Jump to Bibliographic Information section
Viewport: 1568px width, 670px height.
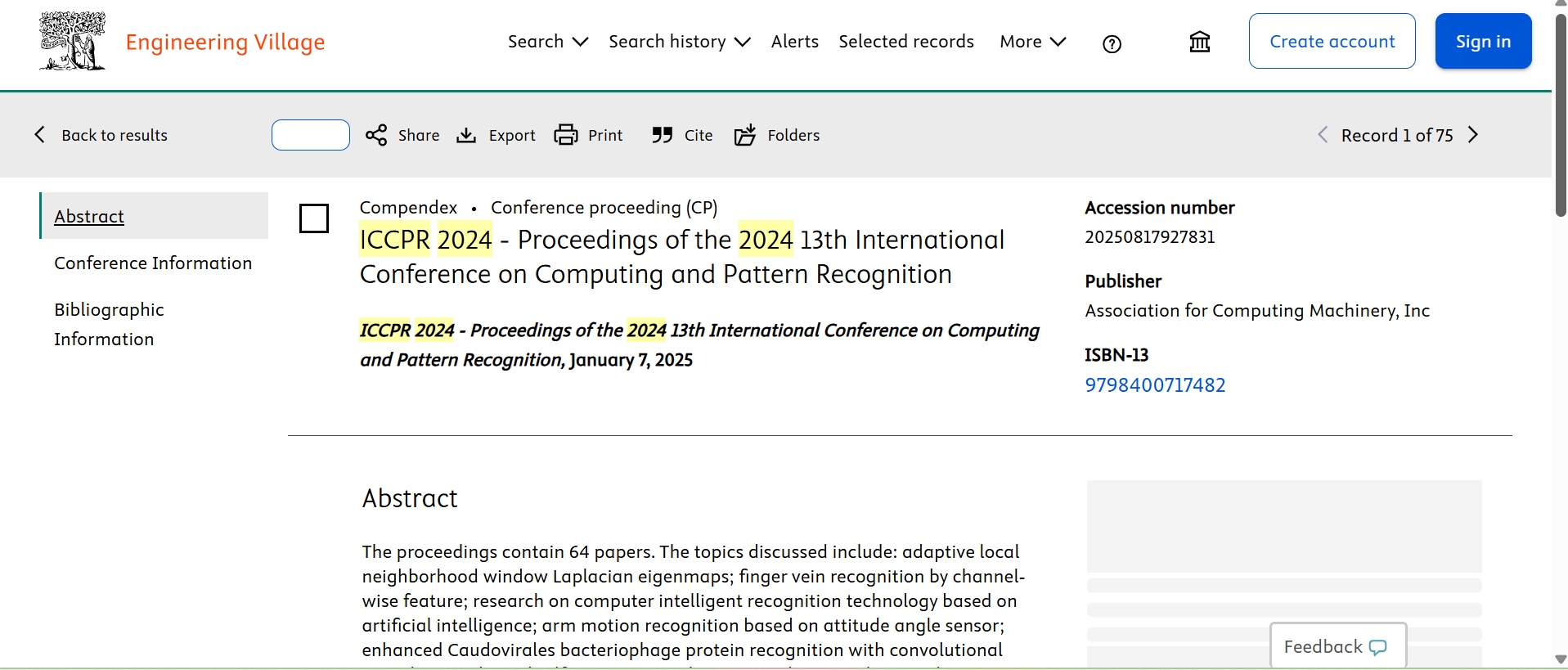[x=109, y=324]
